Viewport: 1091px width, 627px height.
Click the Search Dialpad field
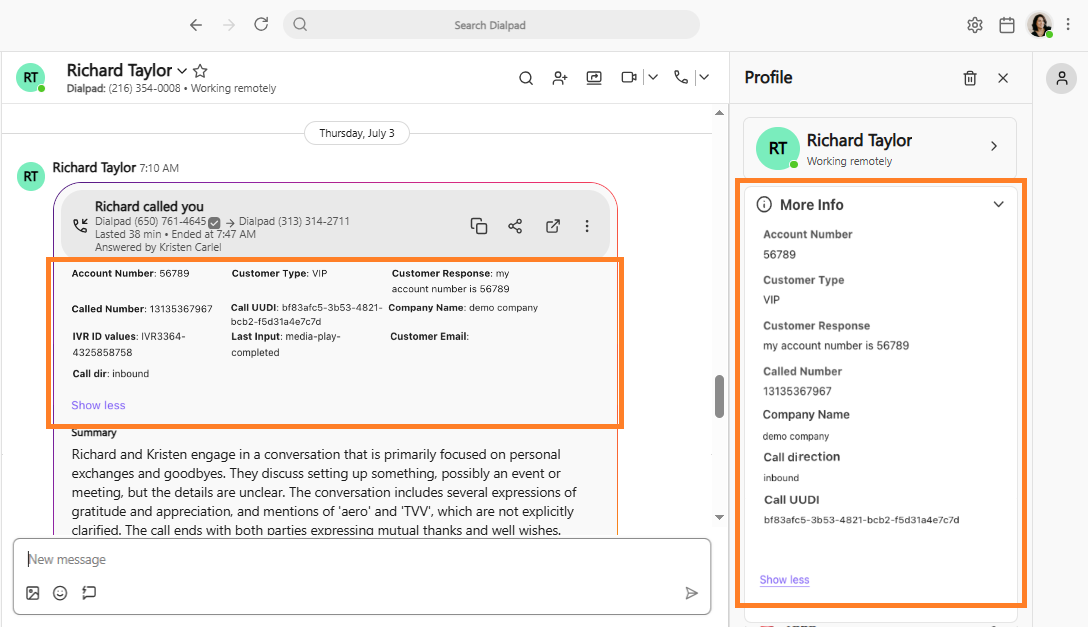tap(491, 25)
